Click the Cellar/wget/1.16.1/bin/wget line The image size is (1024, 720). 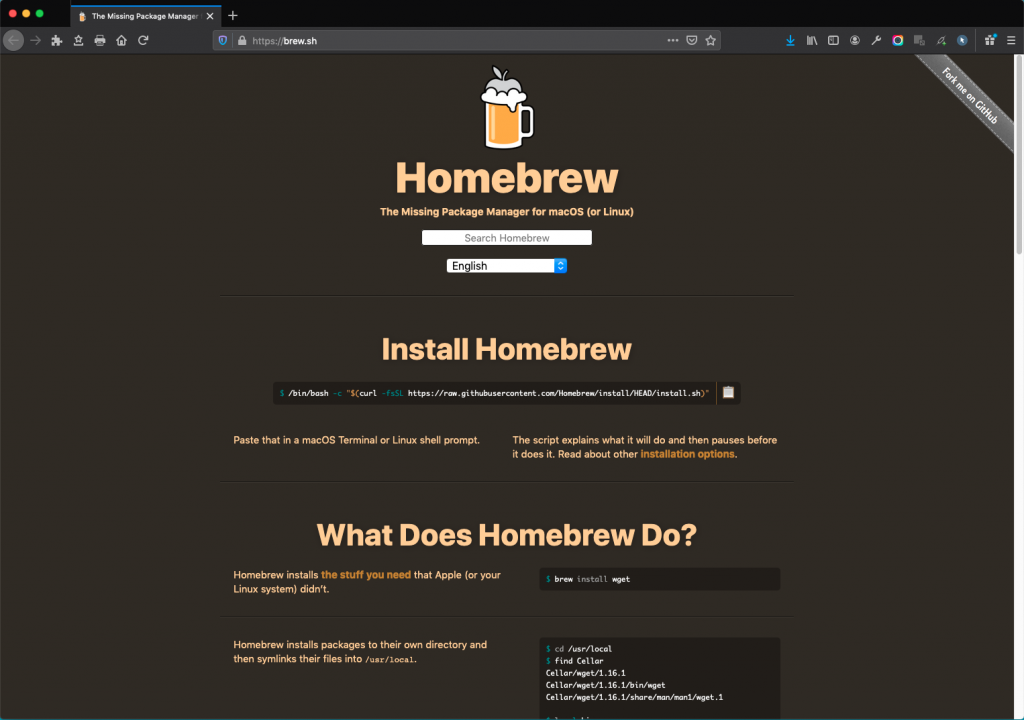tap(605, 685)
